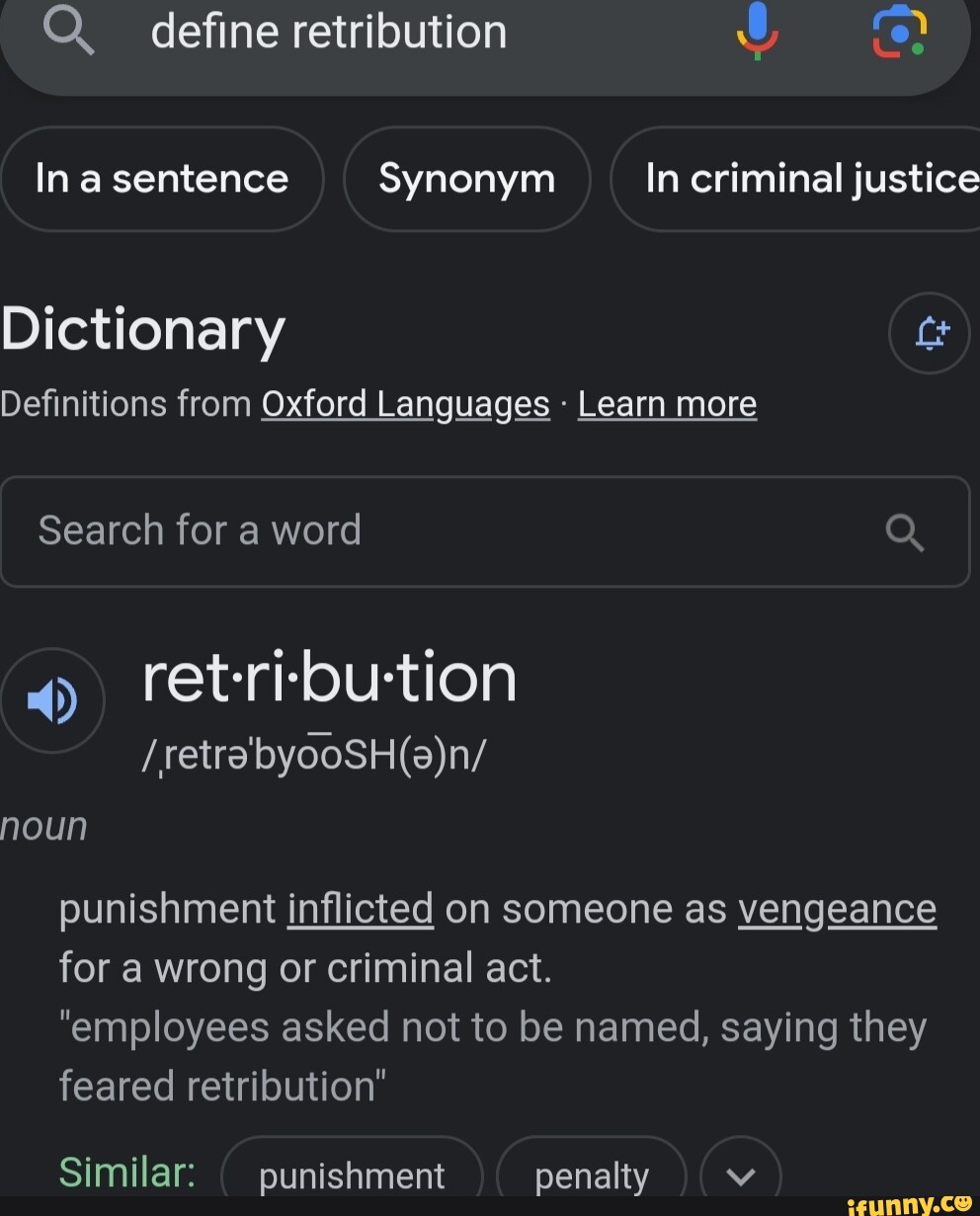Screen dimensions: 980x1216
Task: Tap the word alert bell icon
Action: (x=930, y=333)
